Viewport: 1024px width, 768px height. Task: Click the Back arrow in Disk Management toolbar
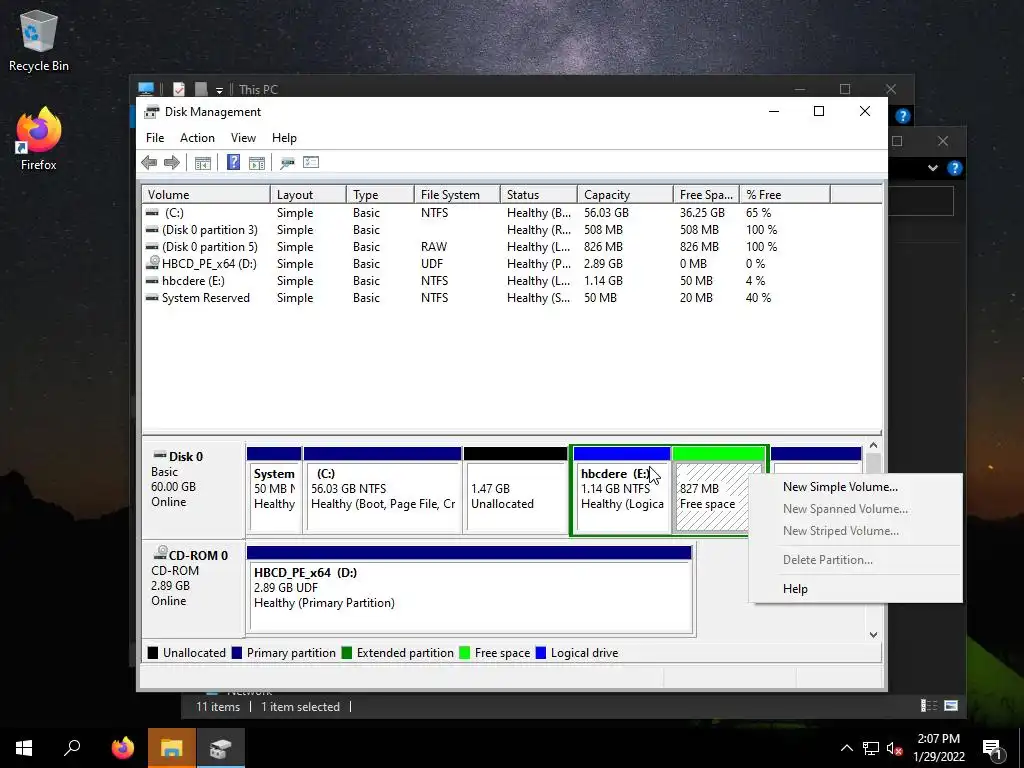point(149,163)
